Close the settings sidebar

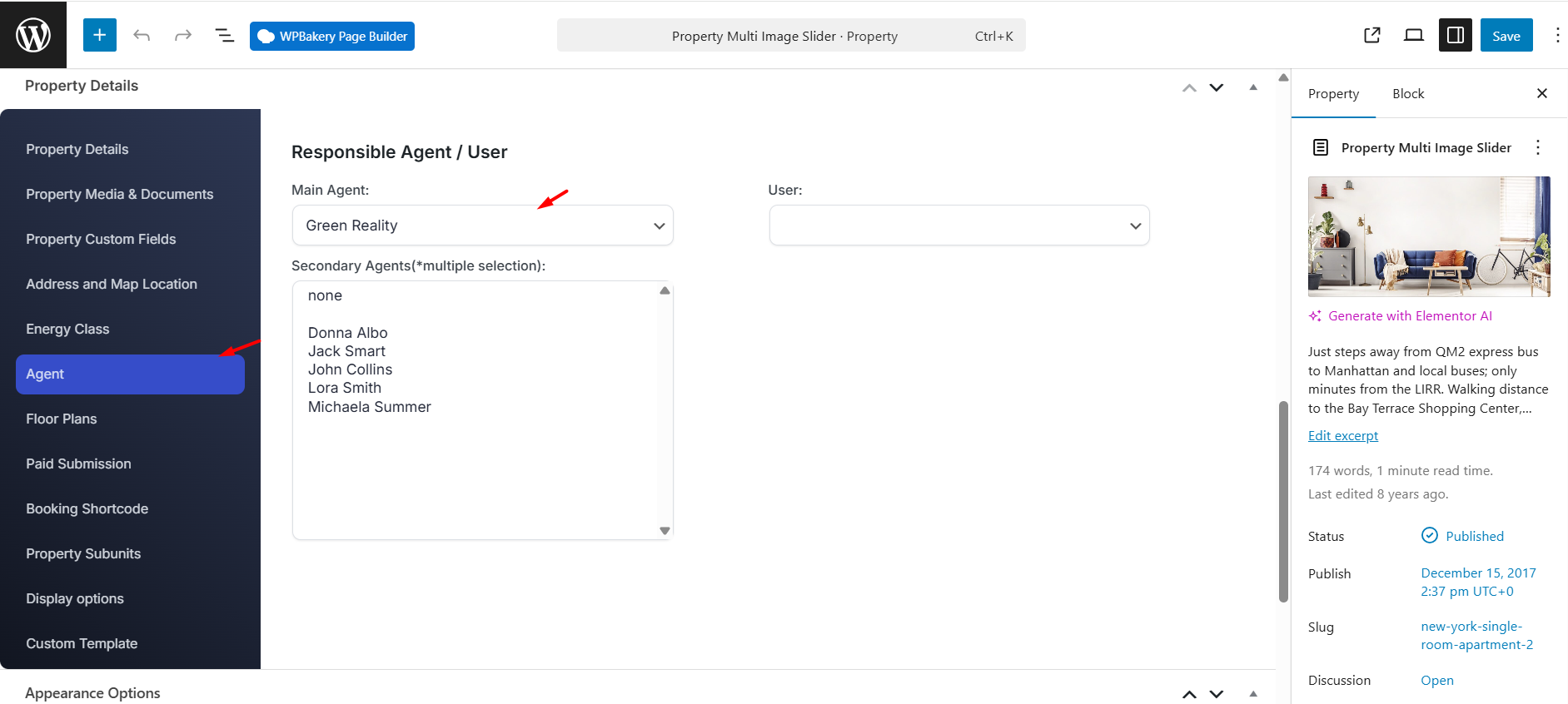pyautogui.click(x=1542, y=93)
